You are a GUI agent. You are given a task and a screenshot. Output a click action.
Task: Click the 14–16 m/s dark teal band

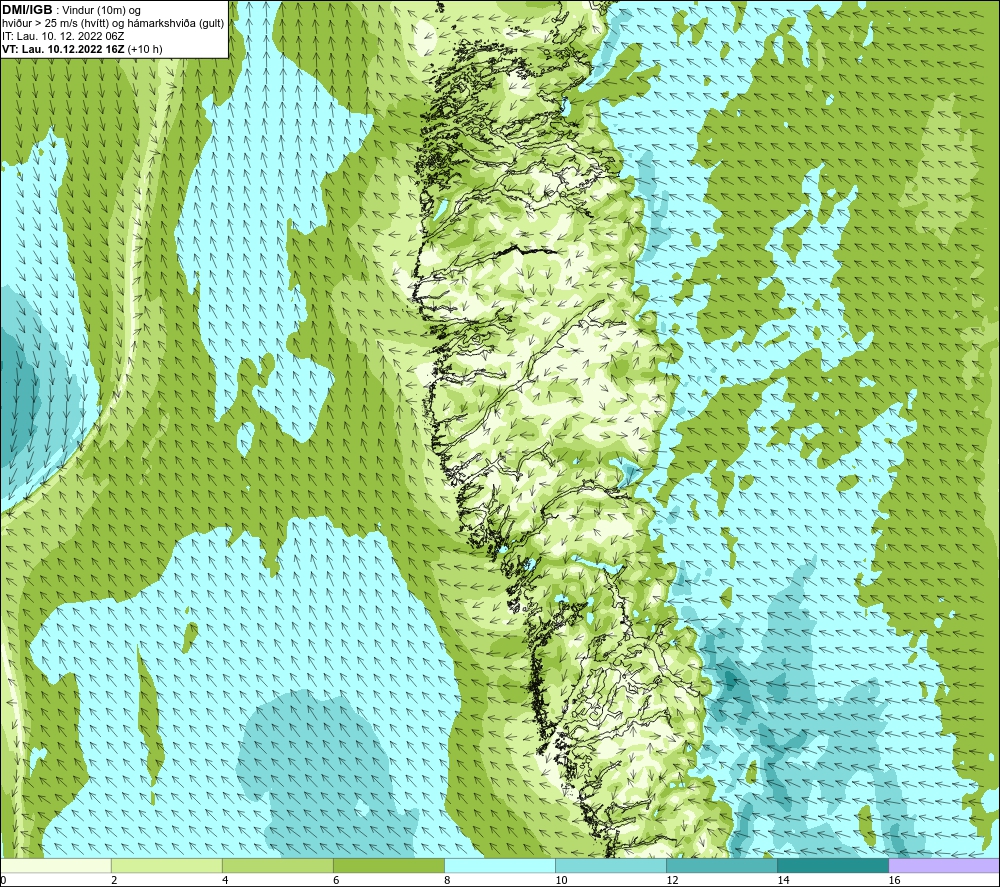click(832, 865)
